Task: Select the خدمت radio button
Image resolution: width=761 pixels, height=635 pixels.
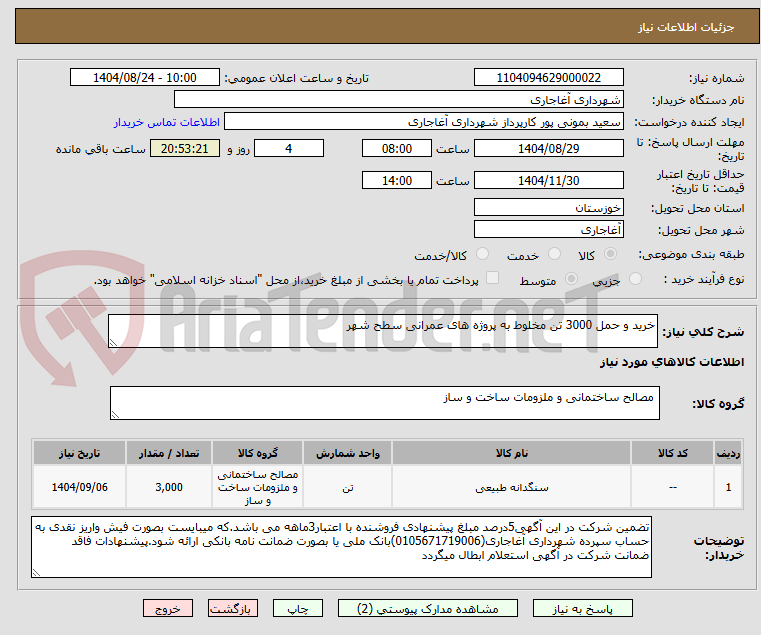Action: (554, 254)
